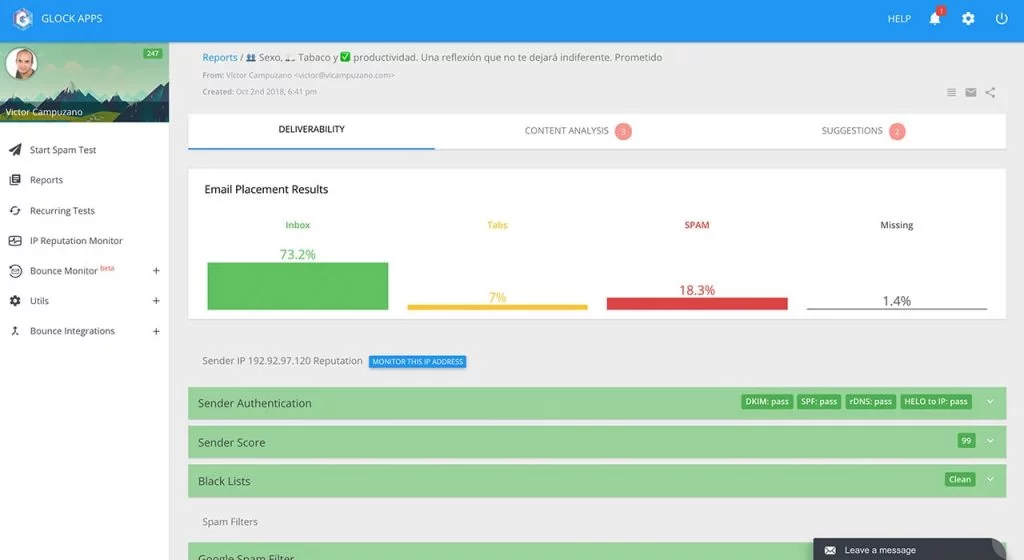Click Monitor This IP Address button
The image size is (1024, 560).
pos(417,362)
